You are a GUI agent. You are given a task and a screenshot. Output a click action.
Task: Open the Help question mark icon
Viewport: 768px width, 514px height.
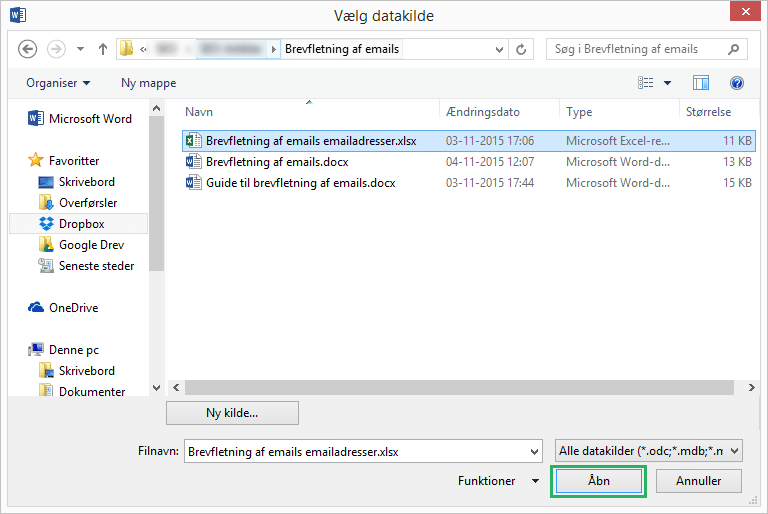tap(737, 83)
